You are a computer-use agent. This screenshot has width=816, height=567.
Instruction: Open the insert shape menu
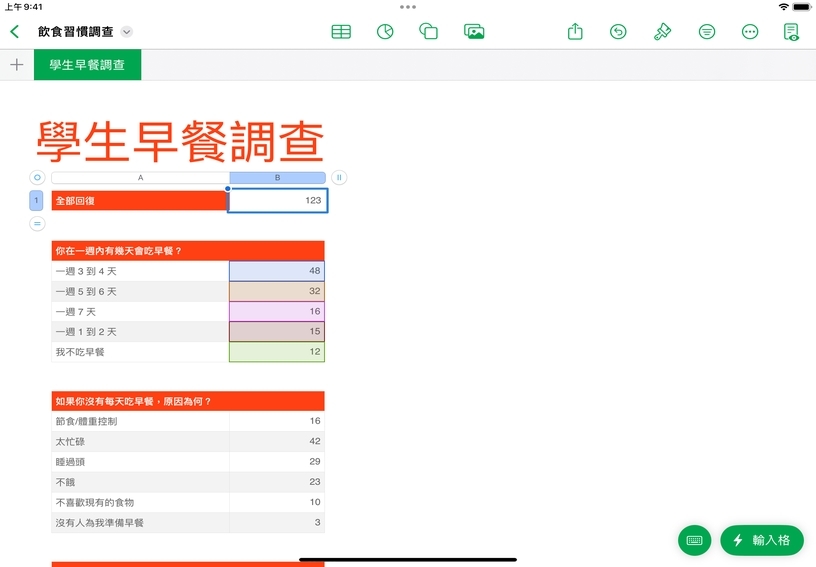point(428,32)
